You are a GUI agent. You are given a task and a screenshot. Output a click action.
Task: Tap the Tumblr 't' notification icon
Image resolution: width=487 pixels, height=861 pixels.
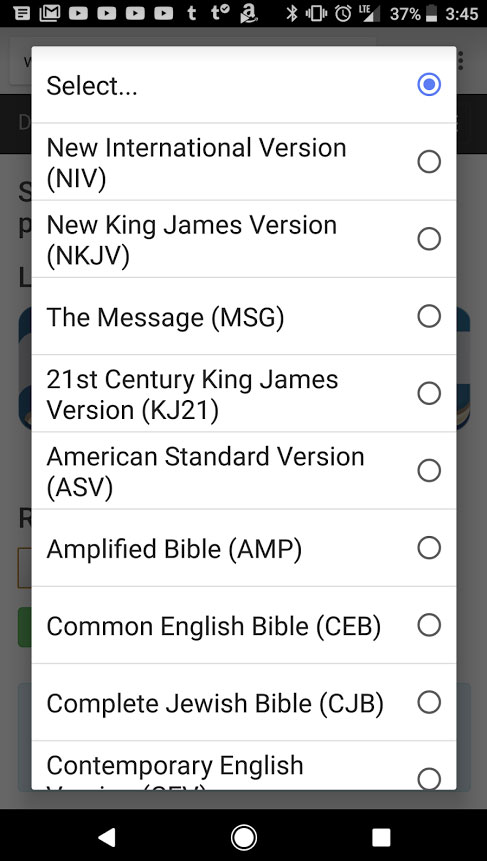coord(192,13)
